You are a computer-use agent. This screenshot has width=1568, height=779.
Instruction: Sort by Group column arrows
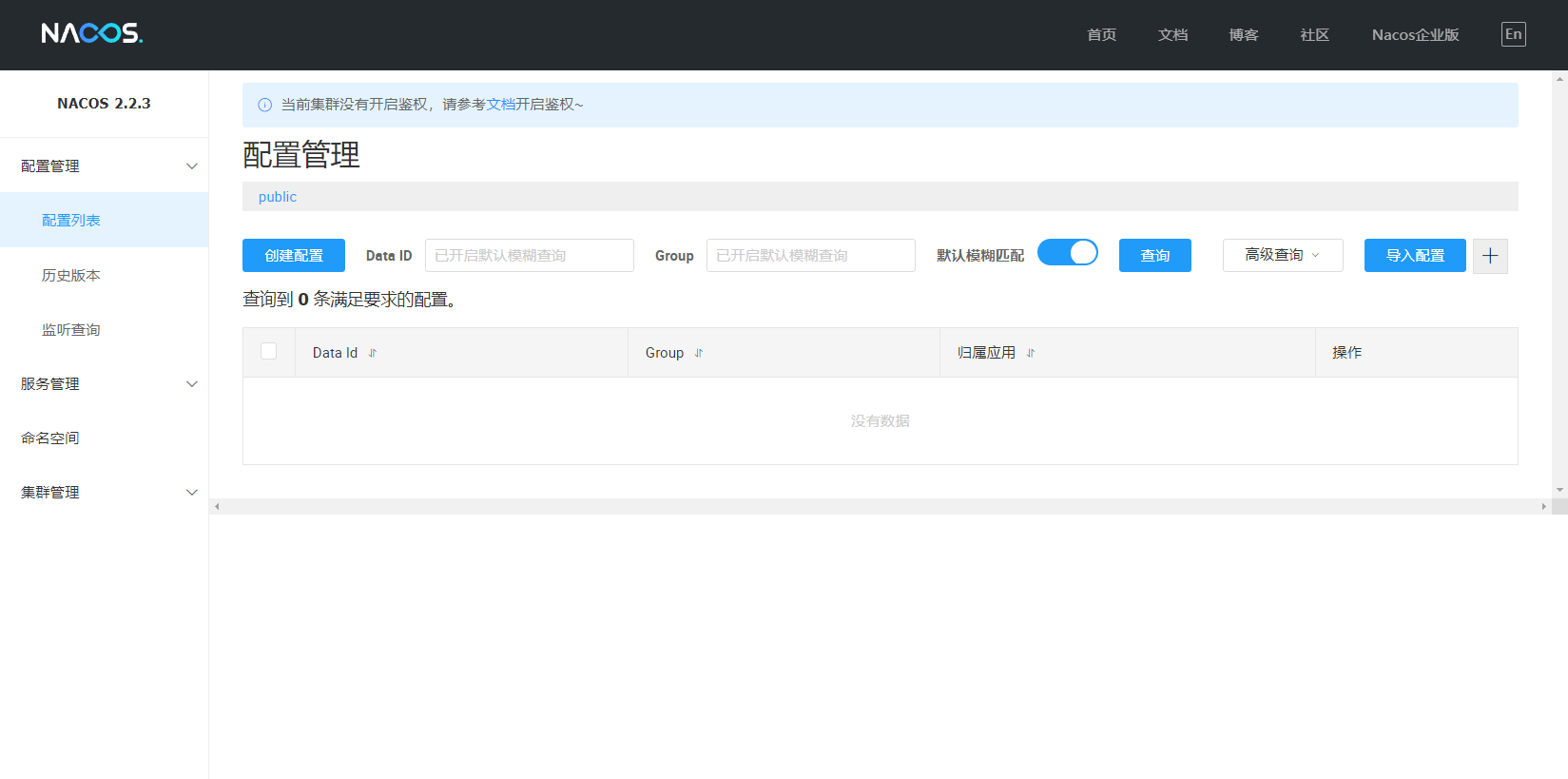(699, 353)
